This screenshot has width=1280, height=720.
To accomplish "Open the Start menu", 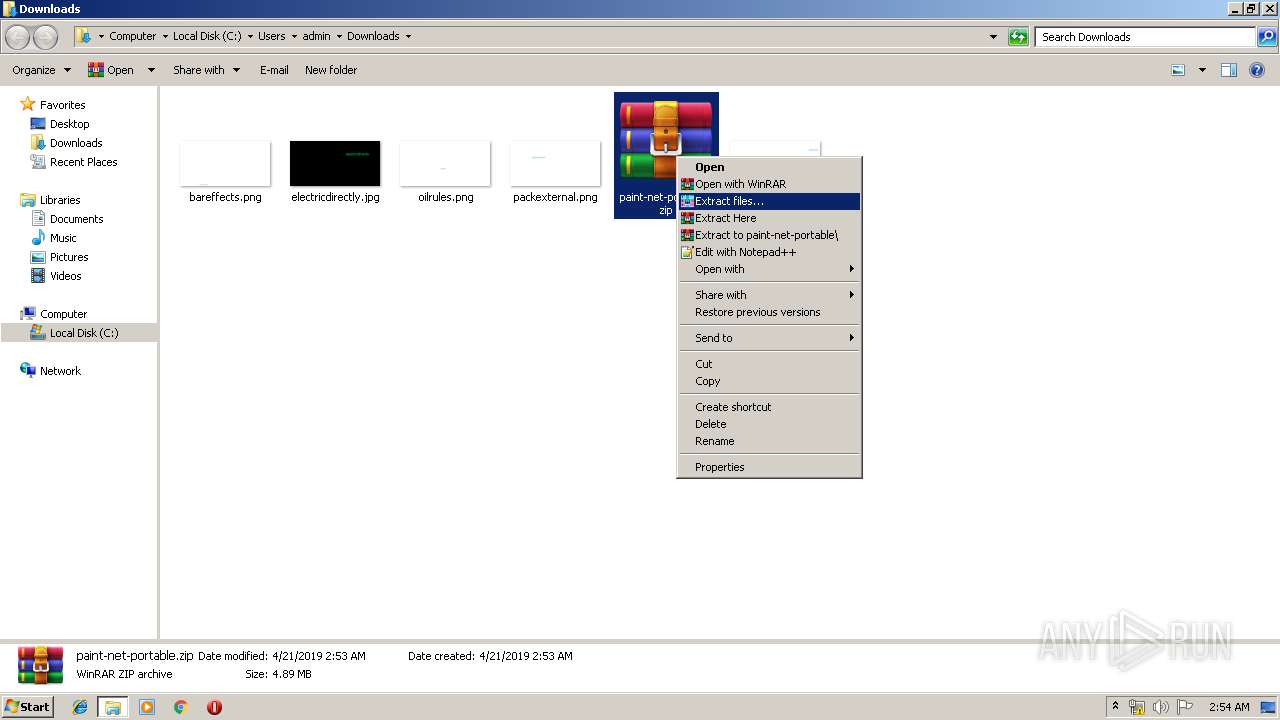I will (x=28, y=706).
